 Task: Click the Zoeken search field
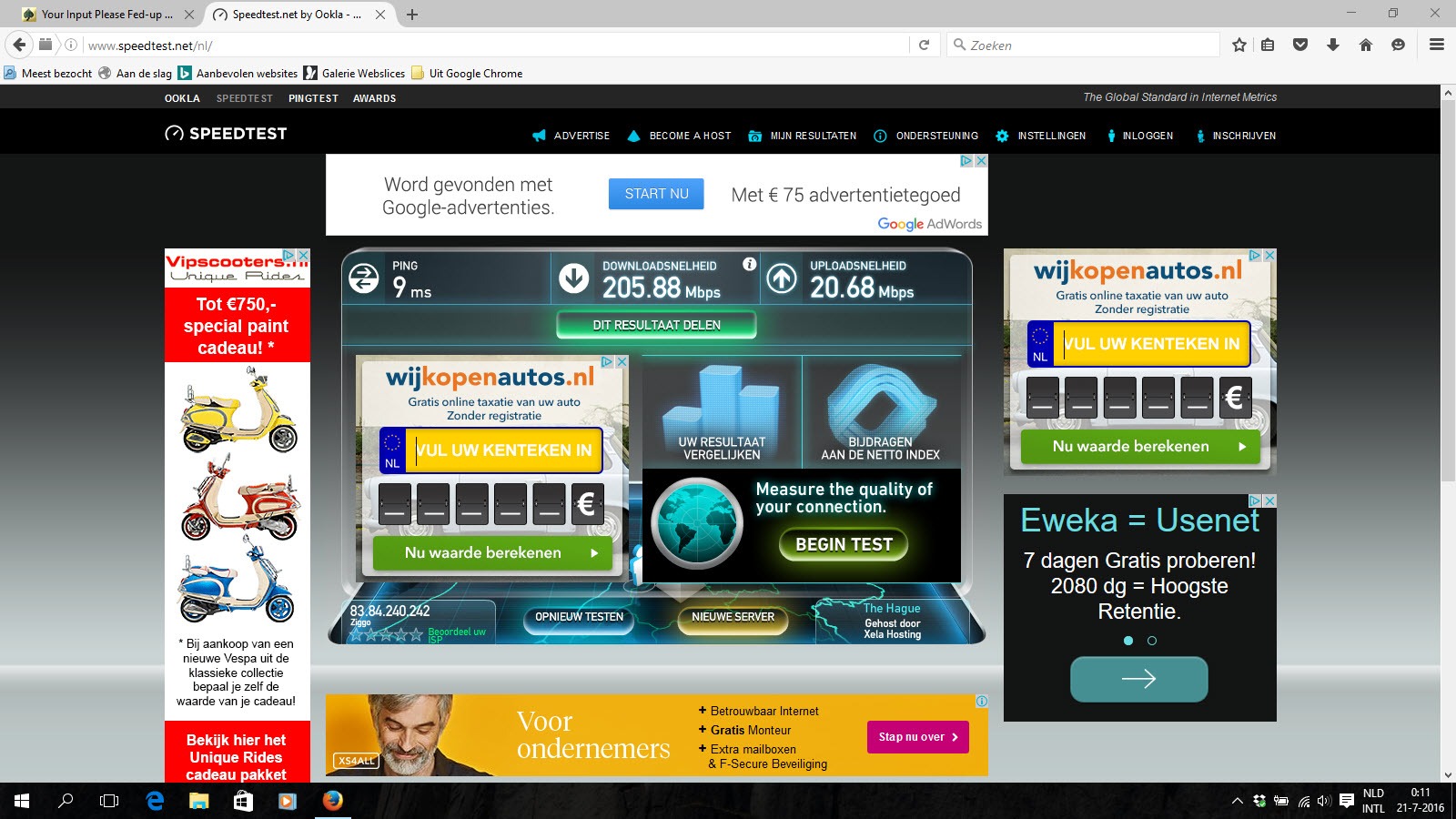pos(1083,45)
